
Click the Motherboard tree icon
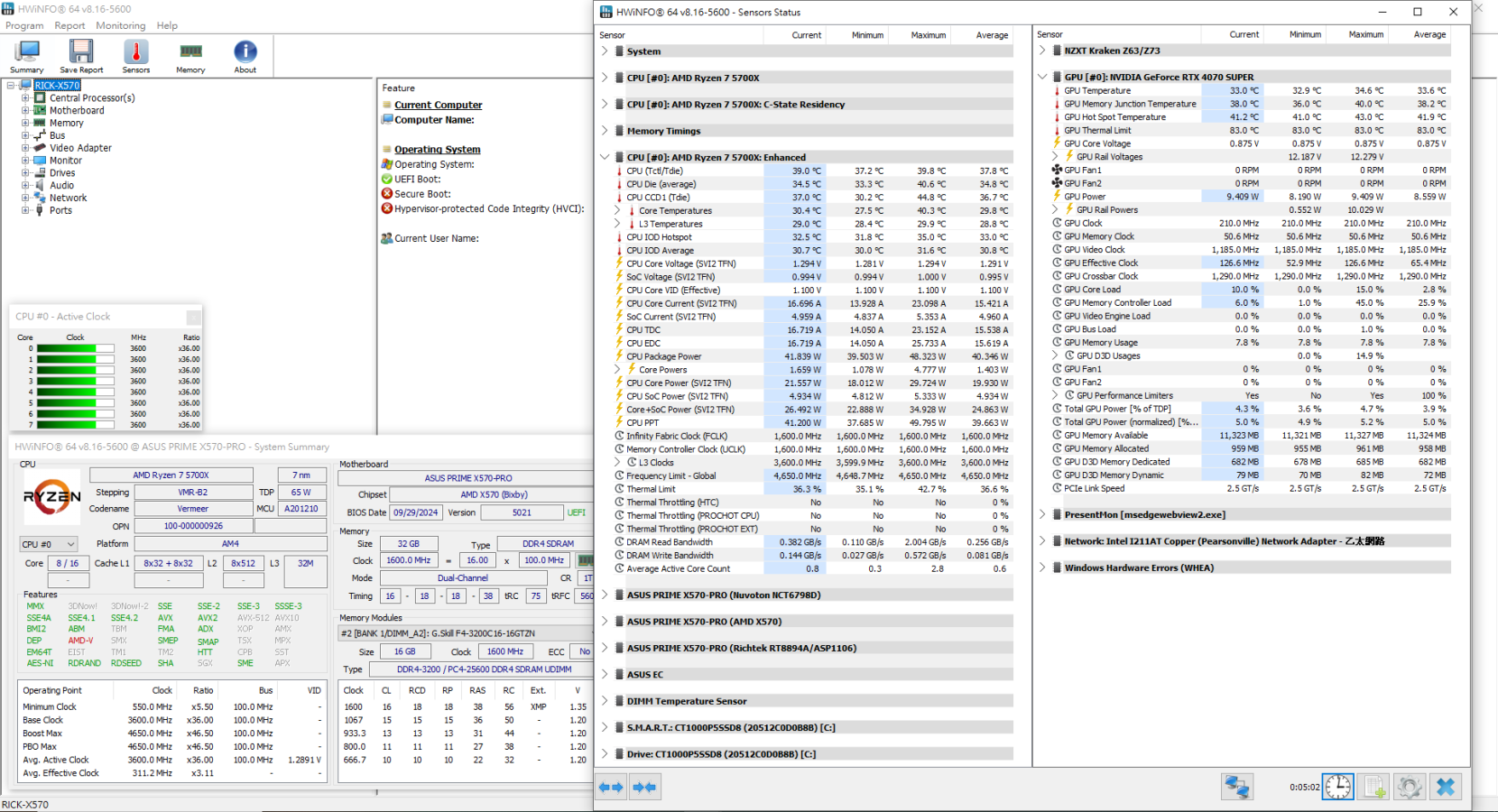tap(40, 110)
